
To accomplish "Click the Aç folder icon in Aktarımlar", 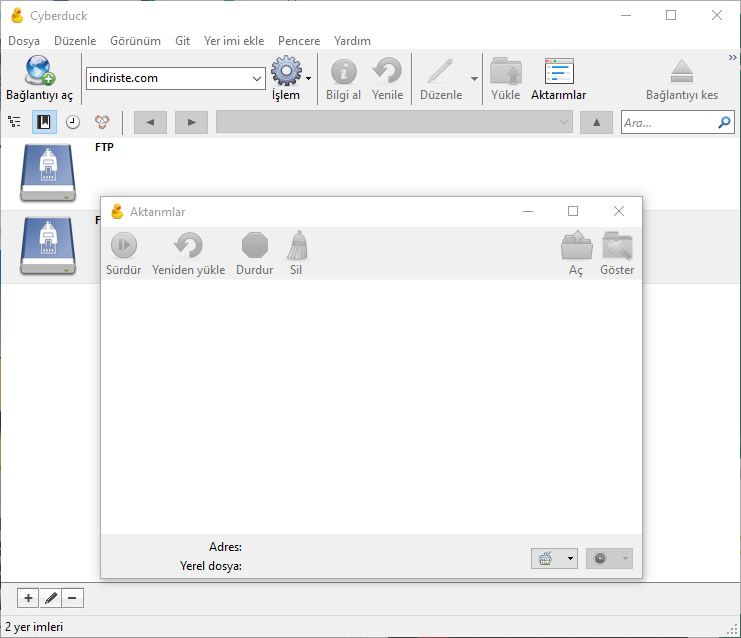I will coord(577,245).
